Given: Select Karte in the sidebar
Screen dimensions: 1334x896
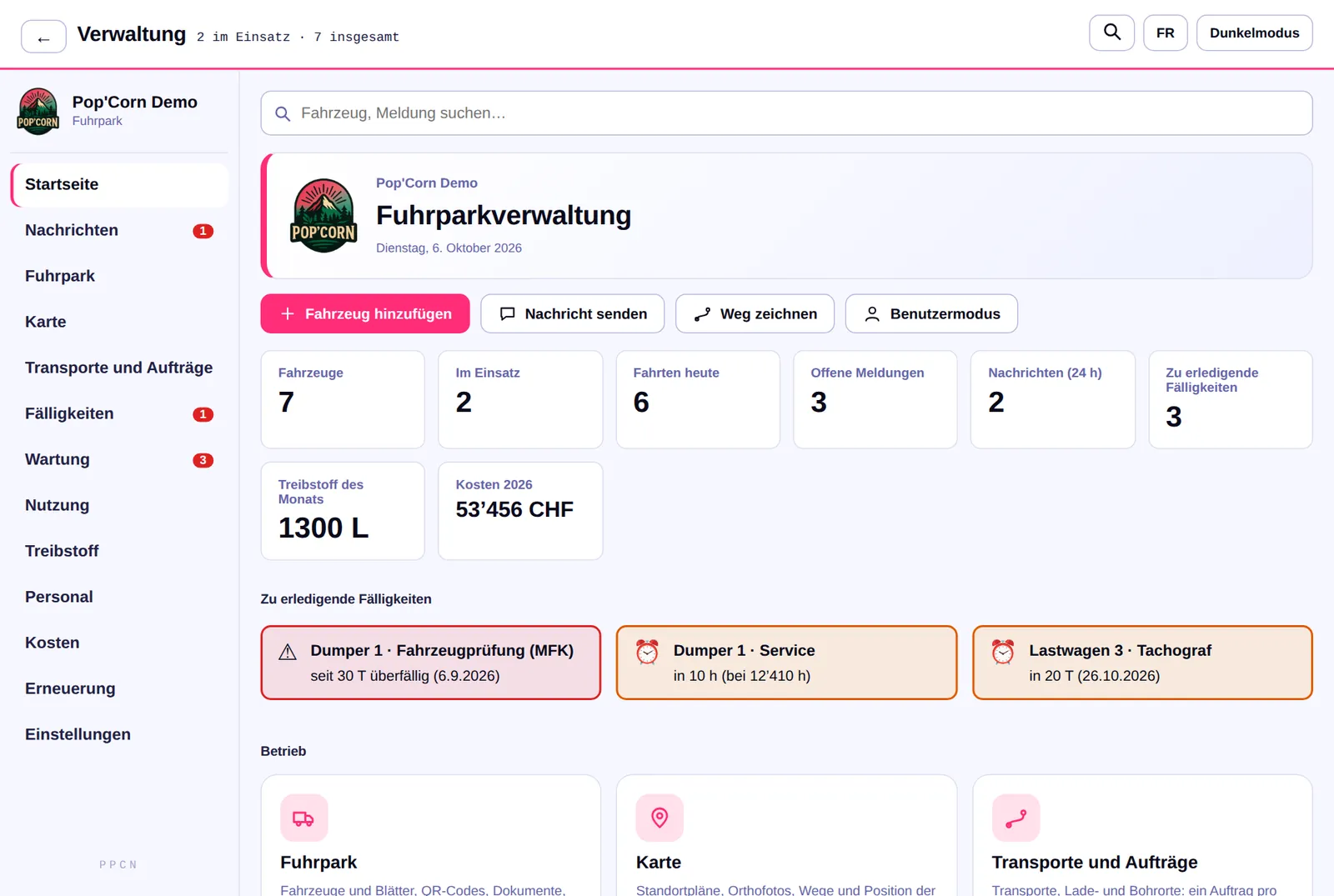Looking at the screenshot, I should [119, 323].
